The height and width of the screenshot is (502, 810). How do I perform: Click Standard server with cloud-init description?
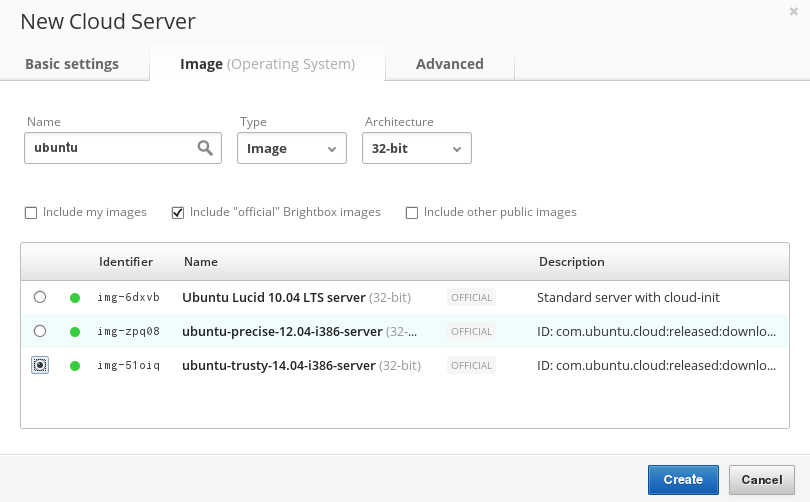628,297
